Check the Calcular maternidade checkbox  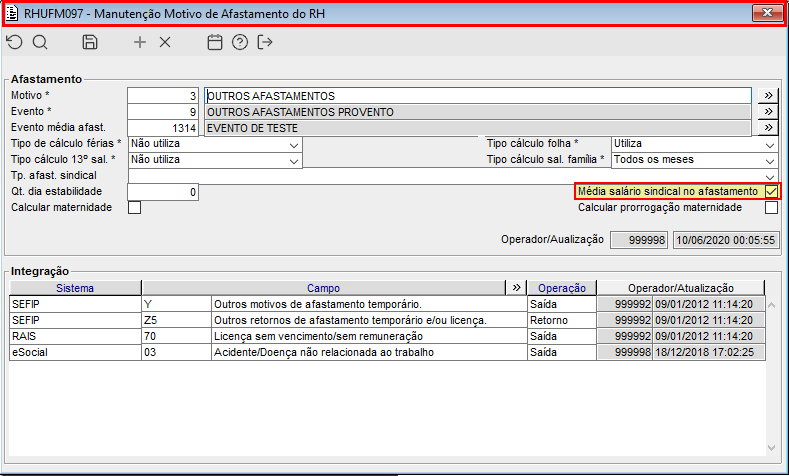tap(134, 207)
